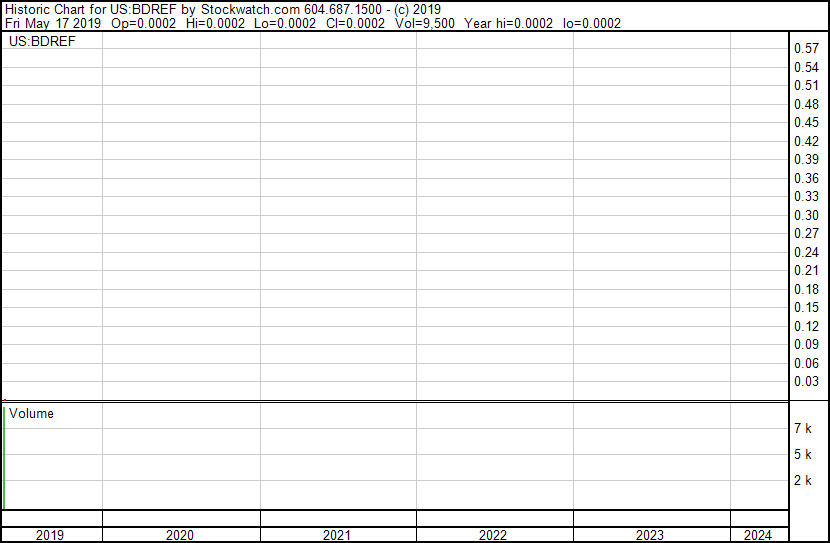Select the 2020 year on the timeline

[x=180, y=535]
